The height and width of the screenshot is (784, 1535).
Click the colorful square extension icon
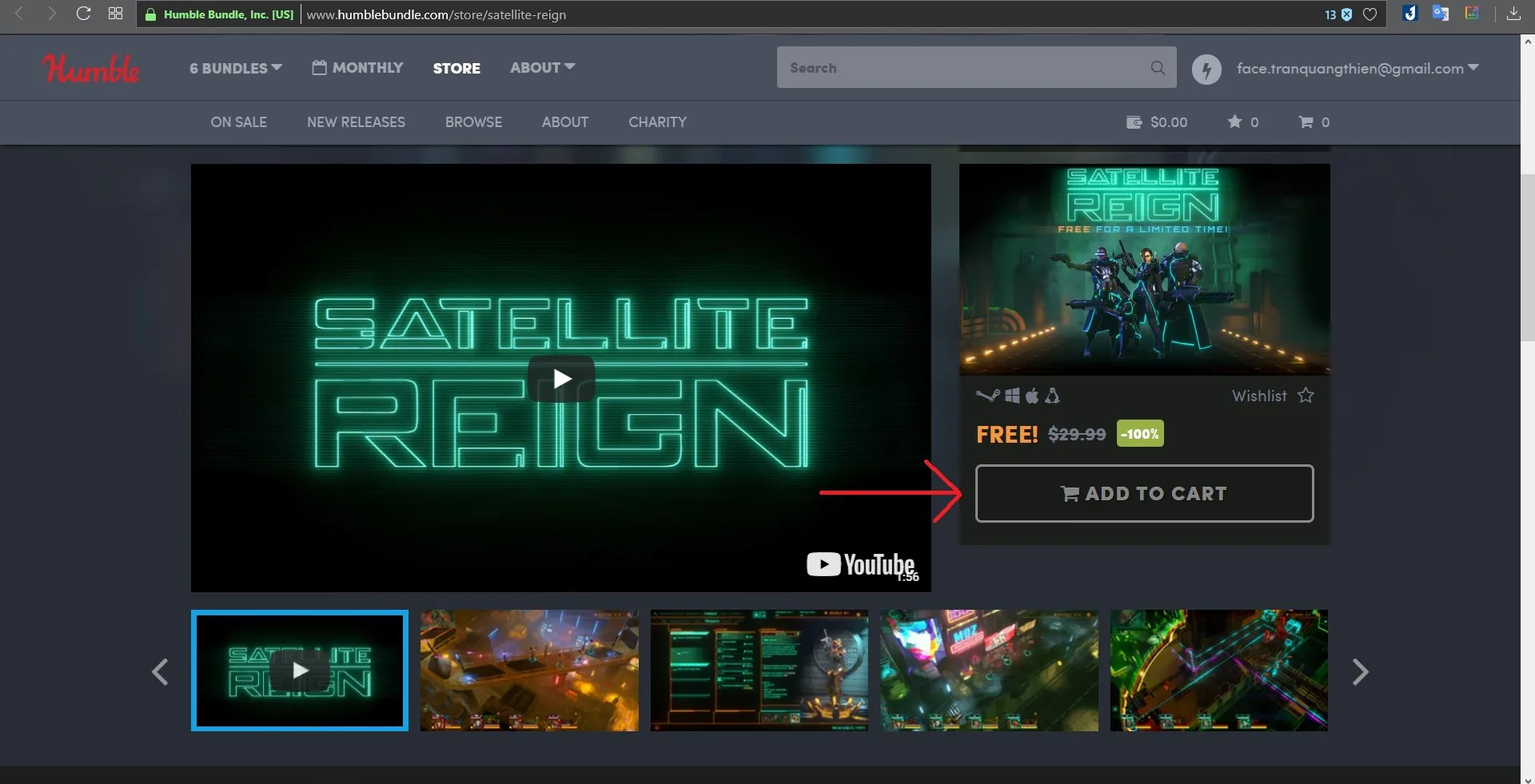(x=1472, y=14)
